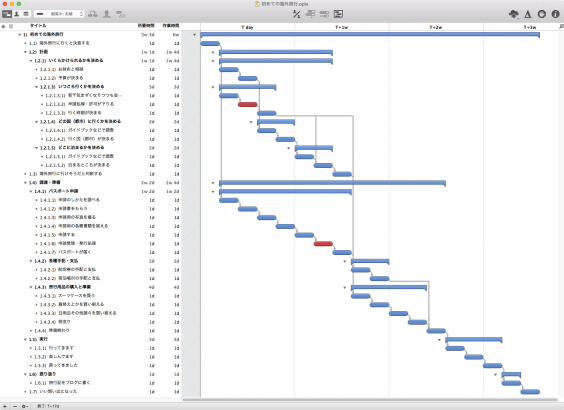The height and width of the screenshot is (410, 564).
Task: Open the Inspector info icon
Action: [x=555, y=14]
